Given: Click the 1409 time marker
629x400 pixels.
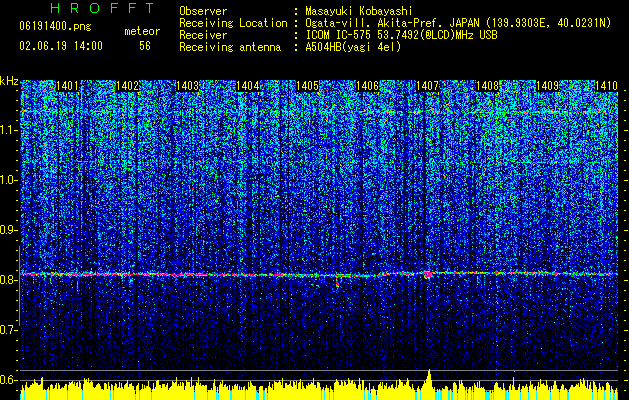Looking at the screenshot, I should pos(547,86).
